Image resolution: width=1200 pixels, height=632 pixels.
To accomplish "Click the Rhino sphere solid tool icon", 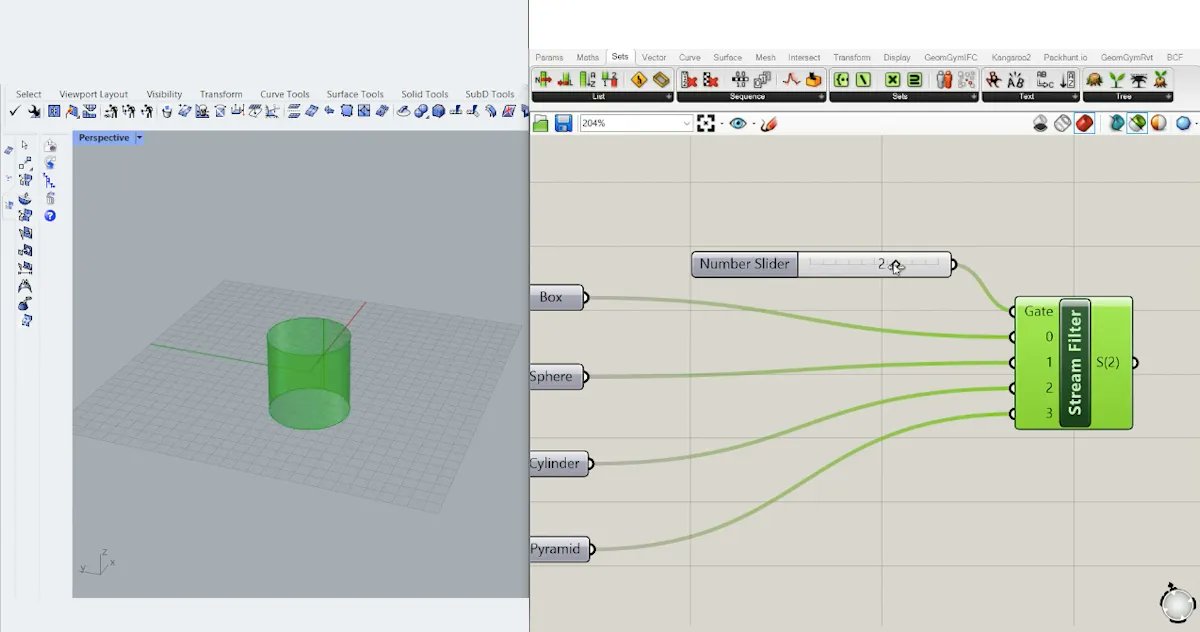I will [420, 111].
